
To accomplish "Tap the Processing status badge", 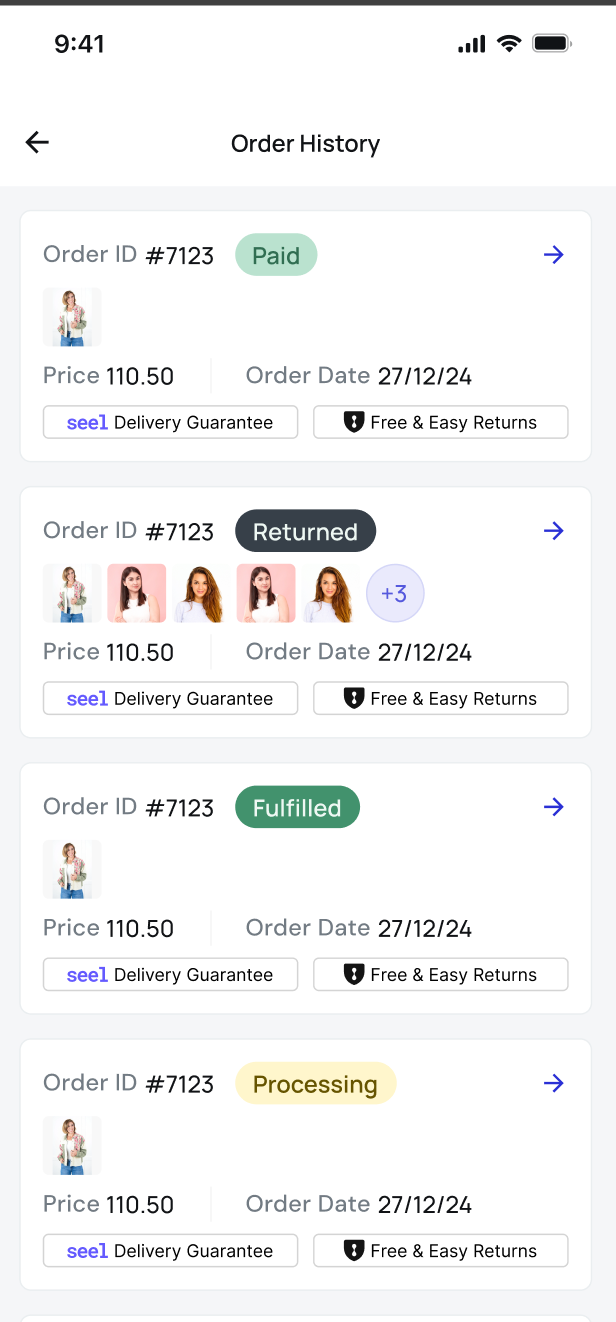I will click(315, 1083).
